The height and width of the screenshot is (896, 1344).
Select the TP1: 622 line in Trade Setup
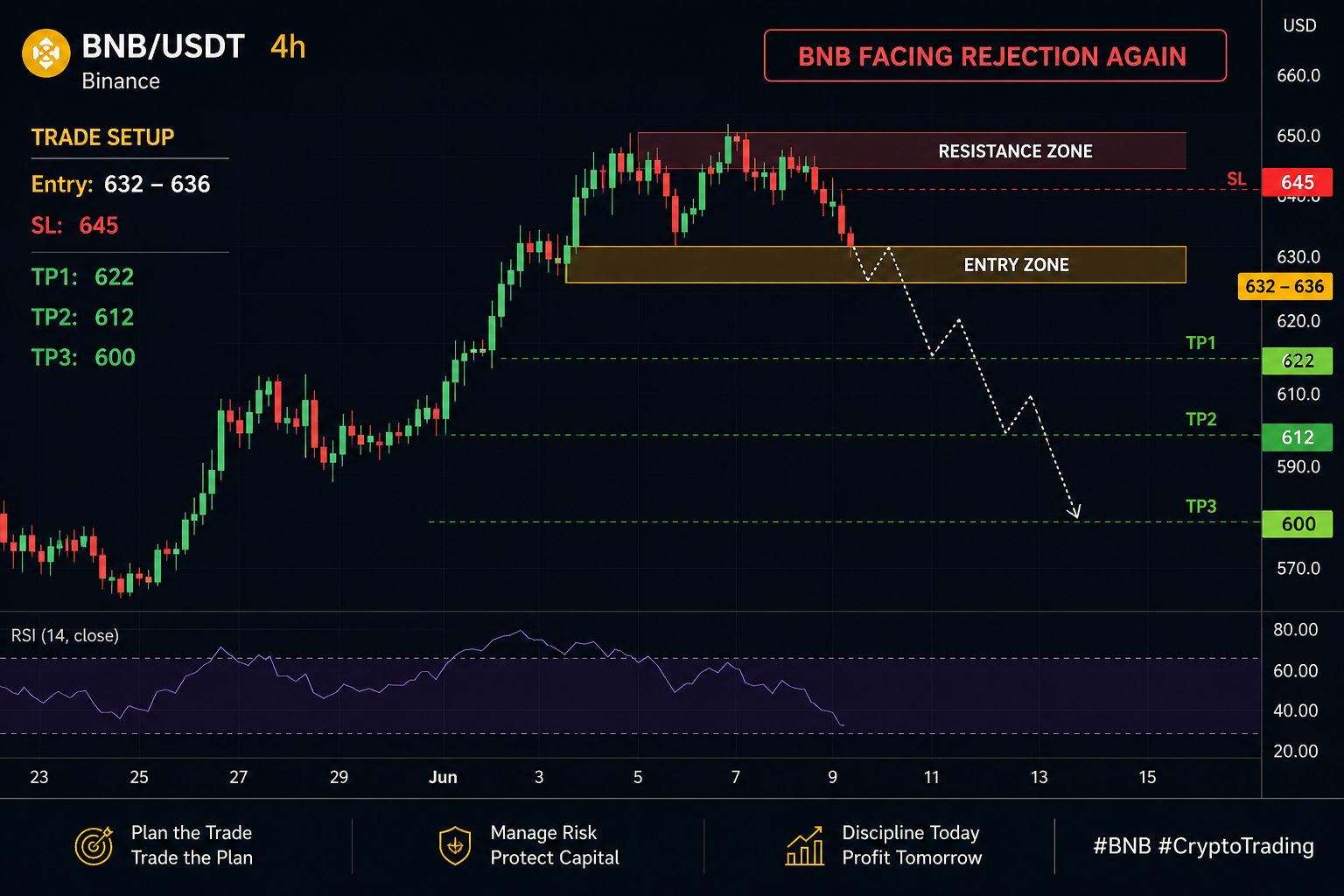click(x=82, y=277)
